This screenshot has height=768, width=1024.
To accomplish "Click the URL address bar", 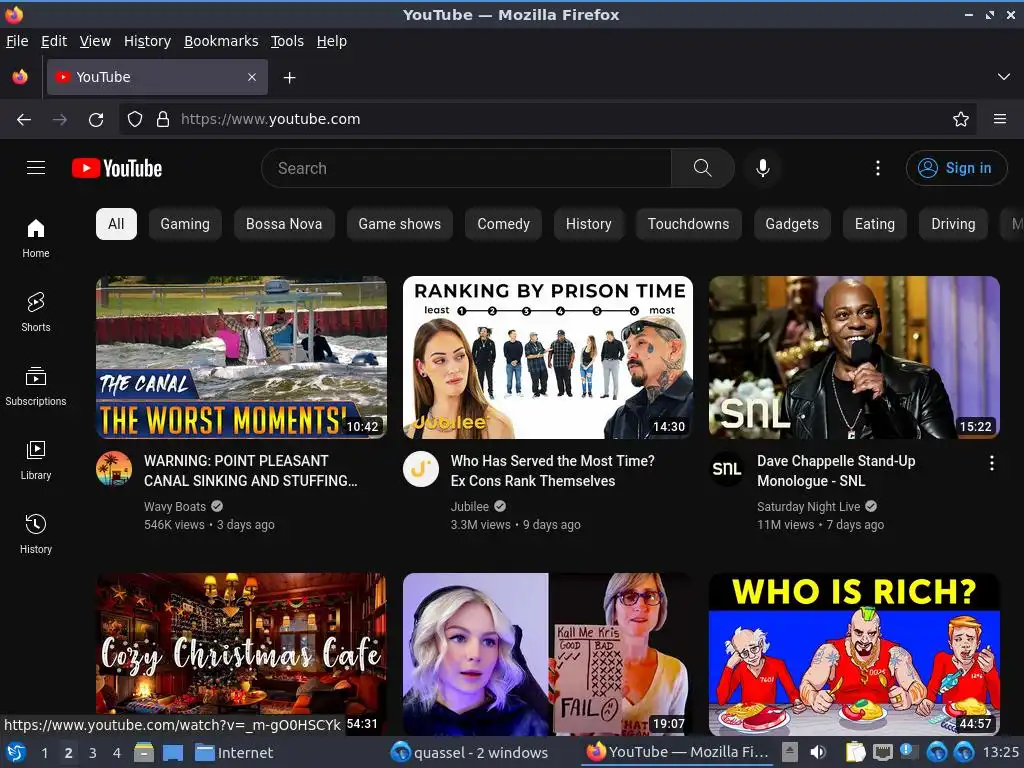I will pyautogui.click(x=547, y=120).
